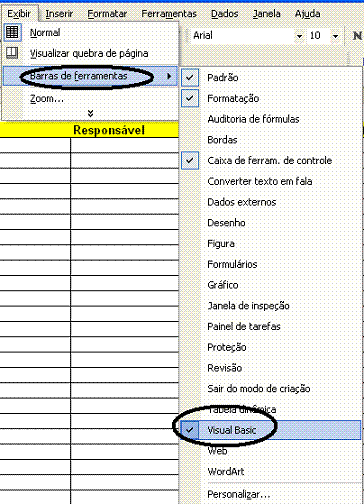Image resolution: width=364 pixels, height=504 pixels.
Task: Show the Gráfico toolbar
Action: [271, 285]
